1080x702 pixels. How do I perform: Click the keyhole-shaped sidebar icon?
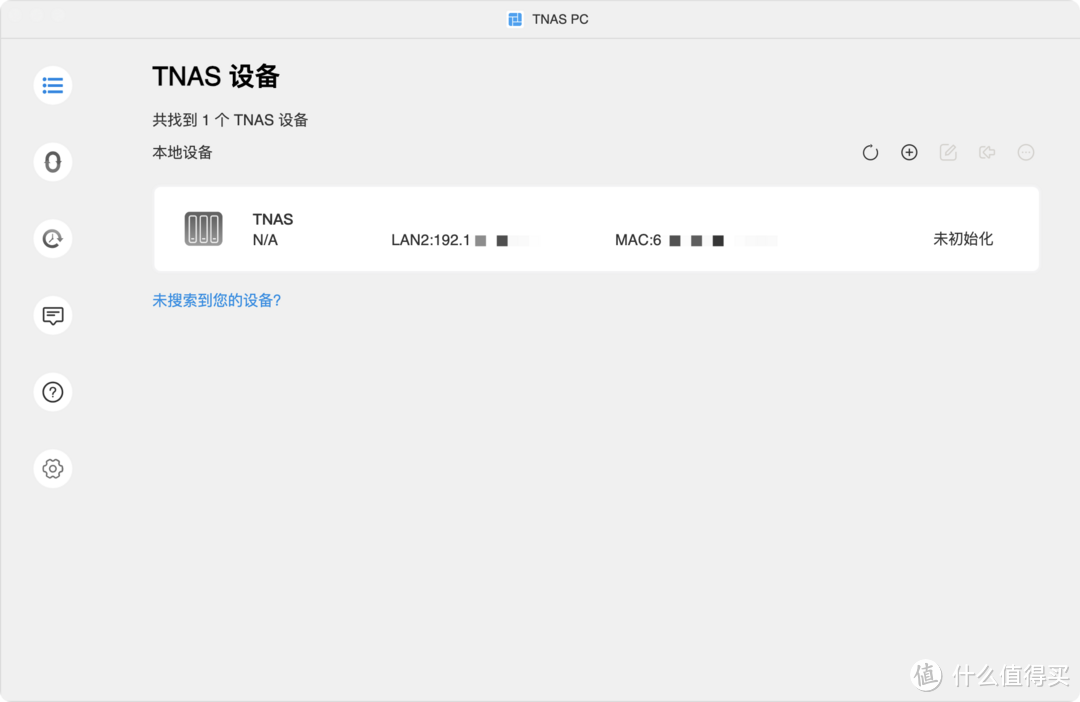pos(52,162)
